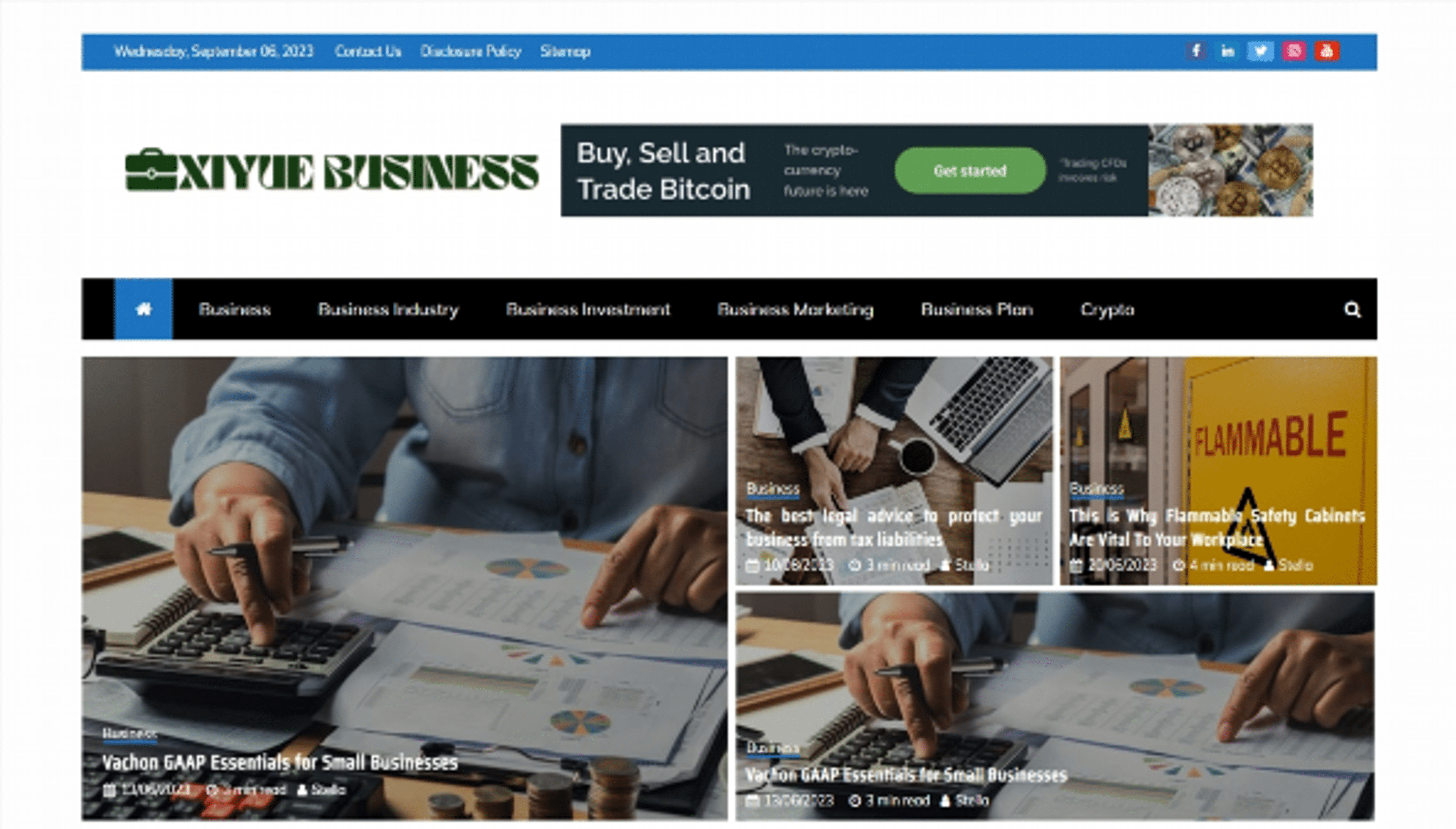The height and width of the screenshot is (829, 1456).
Task: Click the home icon in navigation bar
Action: tap(143, 309)
